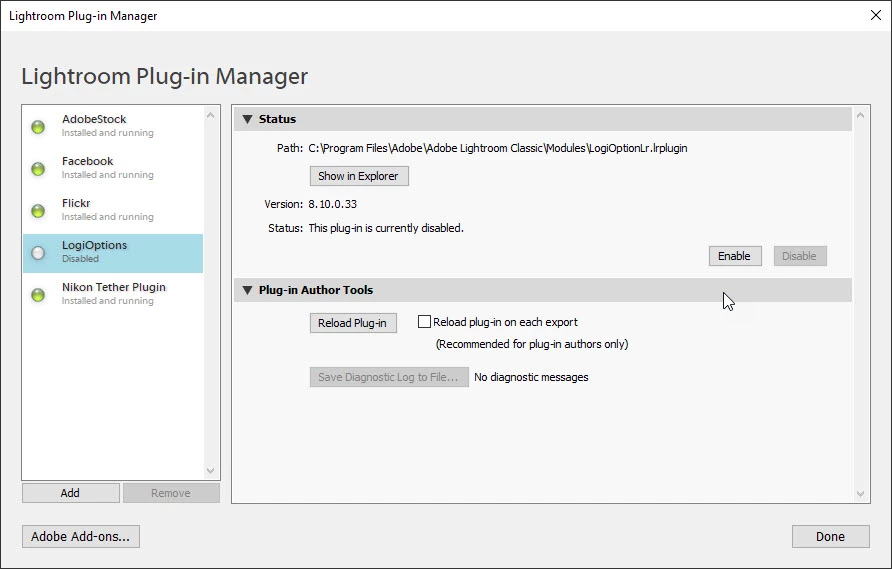Collapse the Status section triangle

247,119
